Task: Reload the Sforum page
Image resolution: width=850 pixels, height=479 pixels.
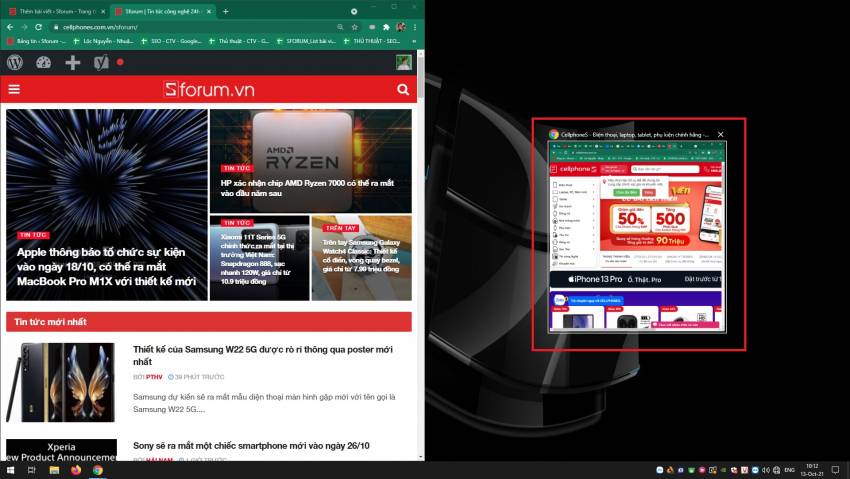Action: point(38,27)
